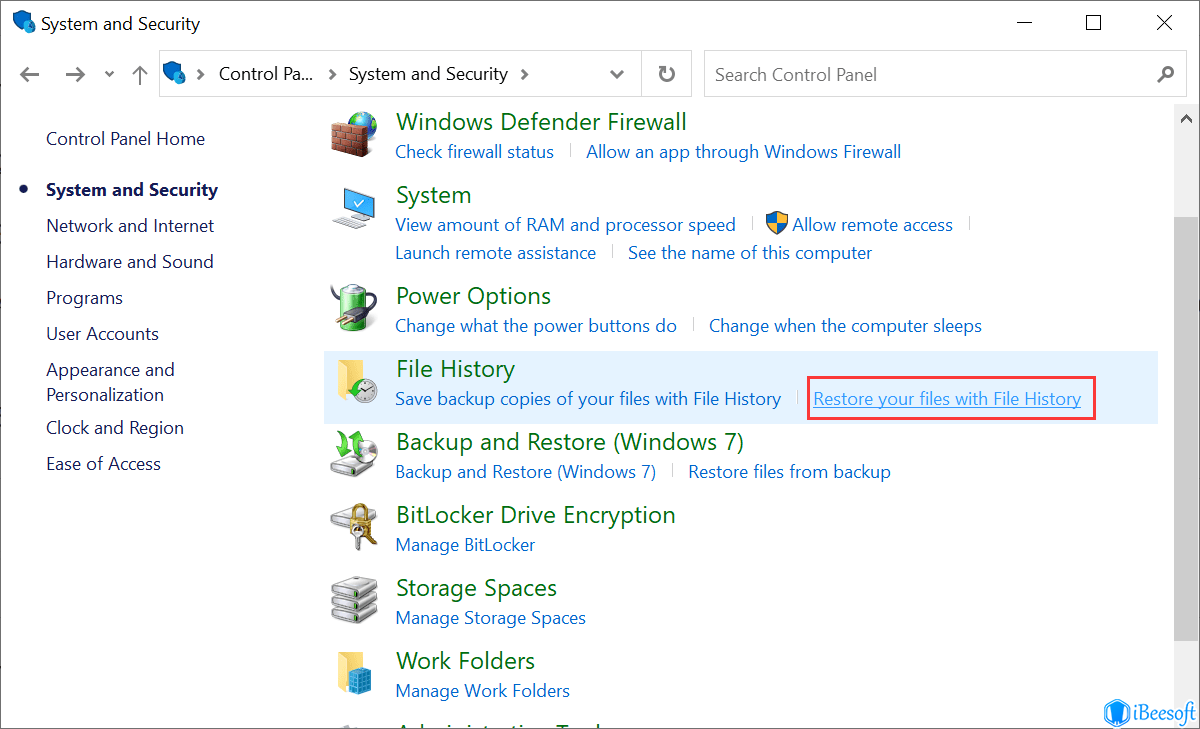Click See the name of this computer
This screenshot has height=729, width=1200.
(750, 253)
